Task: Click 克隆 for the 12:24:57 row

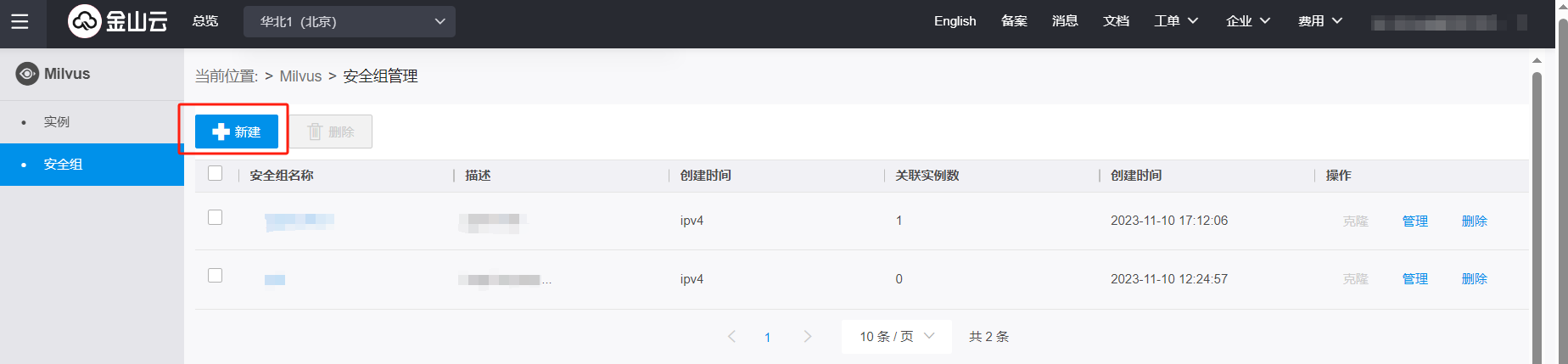Action: [1356, 279]
